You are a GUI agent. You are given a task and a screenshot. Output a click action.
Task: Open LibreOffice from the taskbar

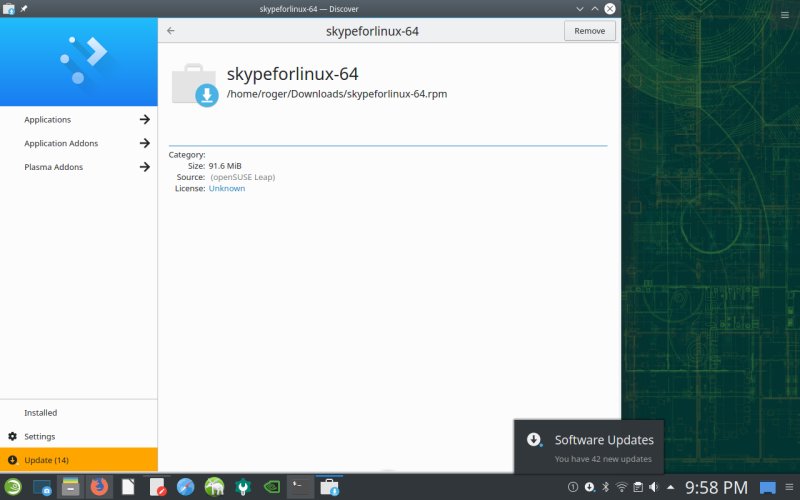pos(128,487)
